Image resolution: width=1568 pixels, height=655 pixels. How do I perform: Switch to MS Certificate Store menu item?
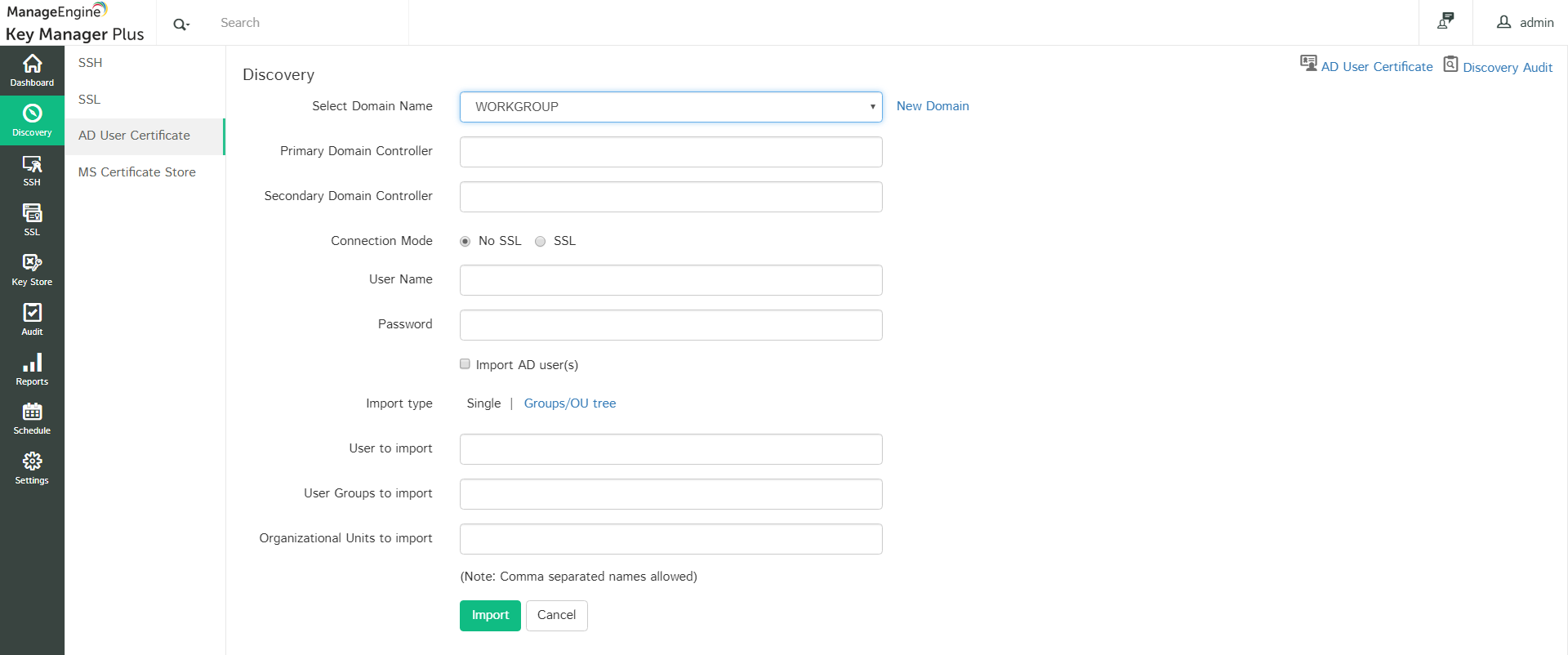tap(137, 172)
